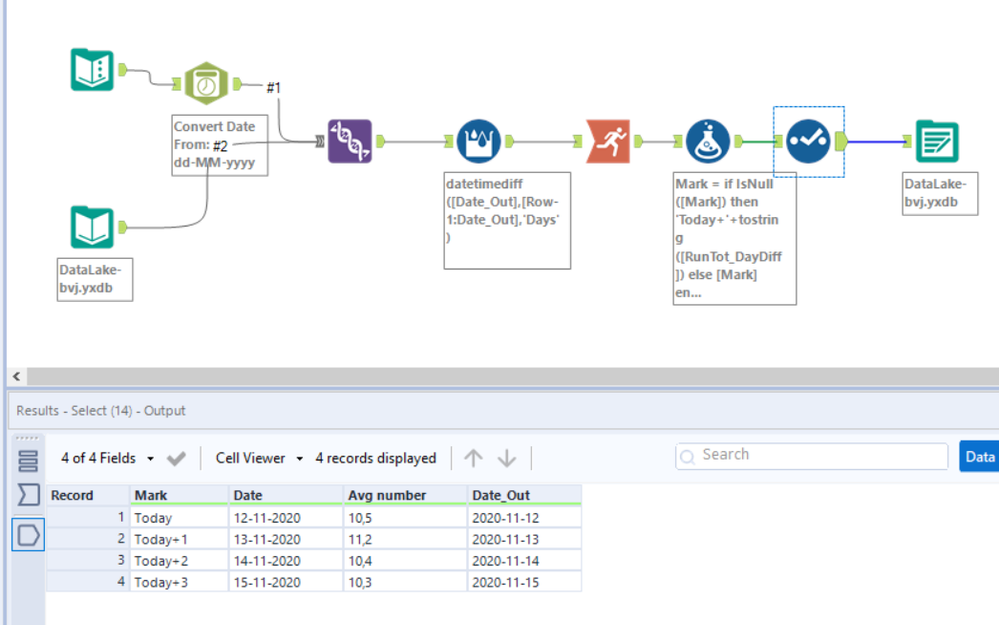Viewport: 999px width, 625px height.
Task: Open the Cell Viewer dropdown
Action: point(259,458)
